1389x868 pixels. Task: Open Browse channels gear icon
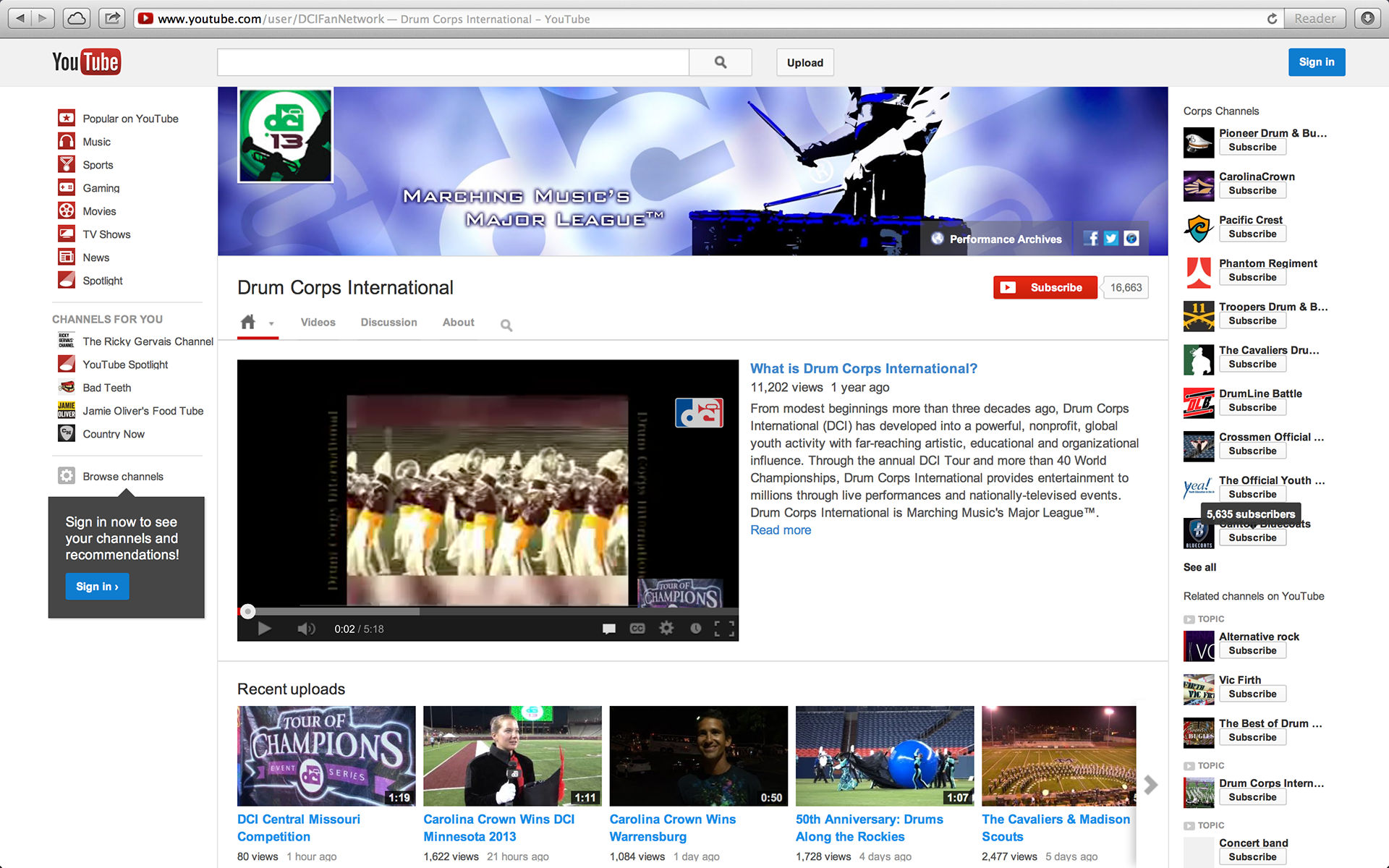coord(67,476)
